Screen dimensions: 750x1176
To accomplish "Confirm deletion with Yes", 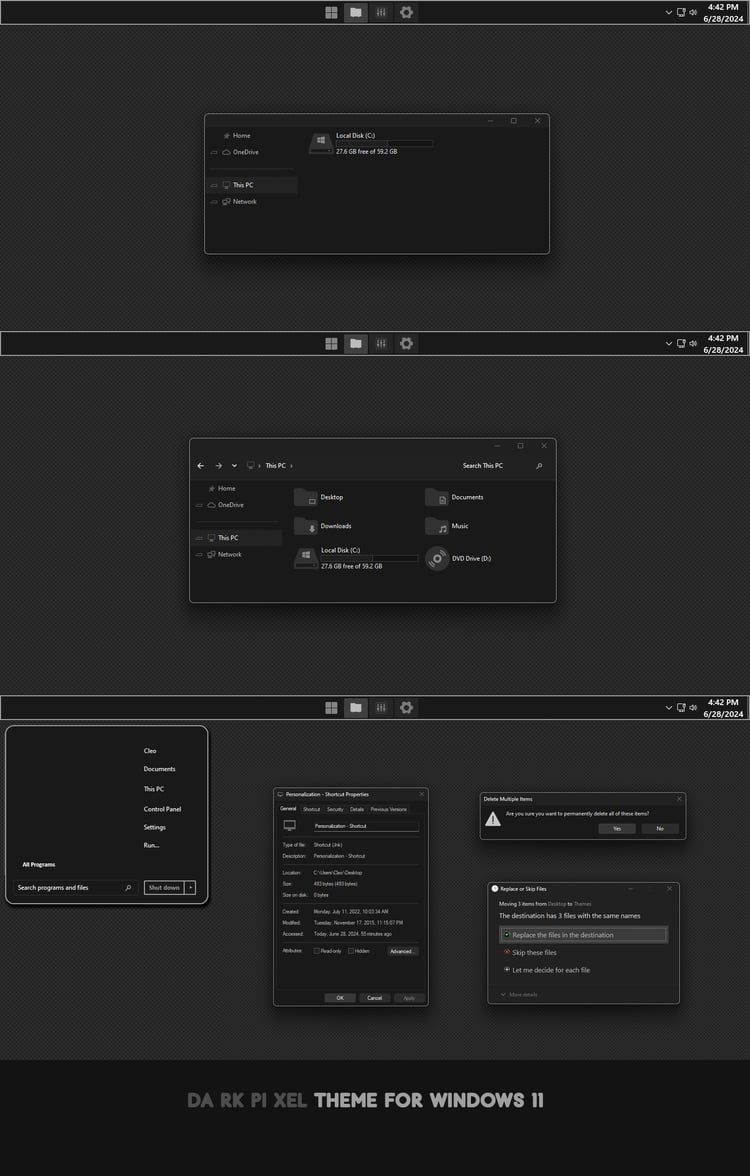I will pyautogui.click(x=617, y=829).
